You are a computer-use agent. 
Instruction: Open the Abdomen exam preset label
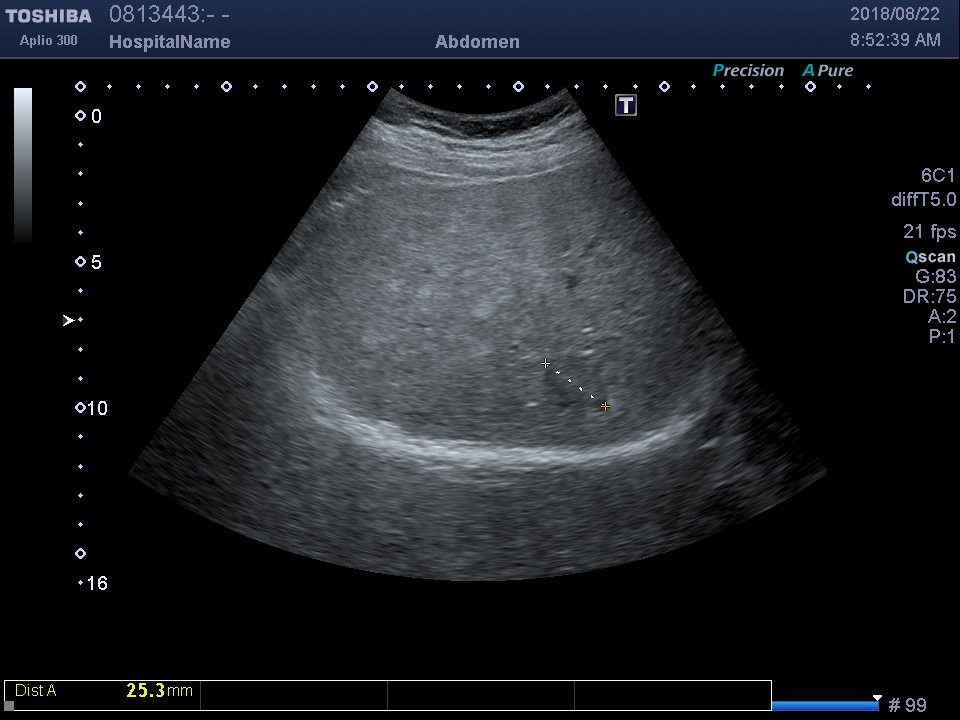pos(477,42)
